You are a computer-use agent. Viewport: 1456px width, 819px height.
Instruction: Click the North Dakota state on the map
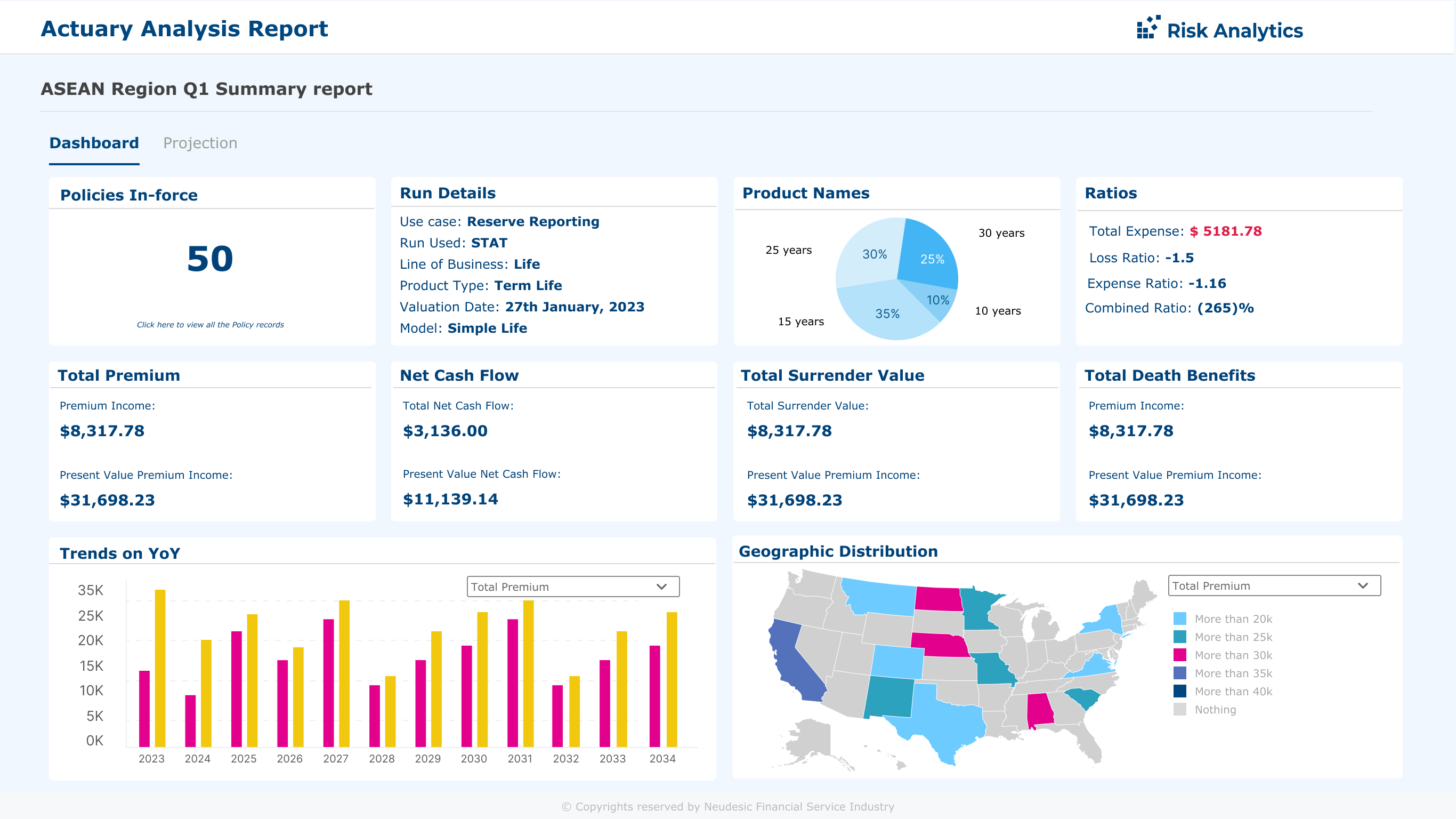pyautogui.click(x=939, y=598)
